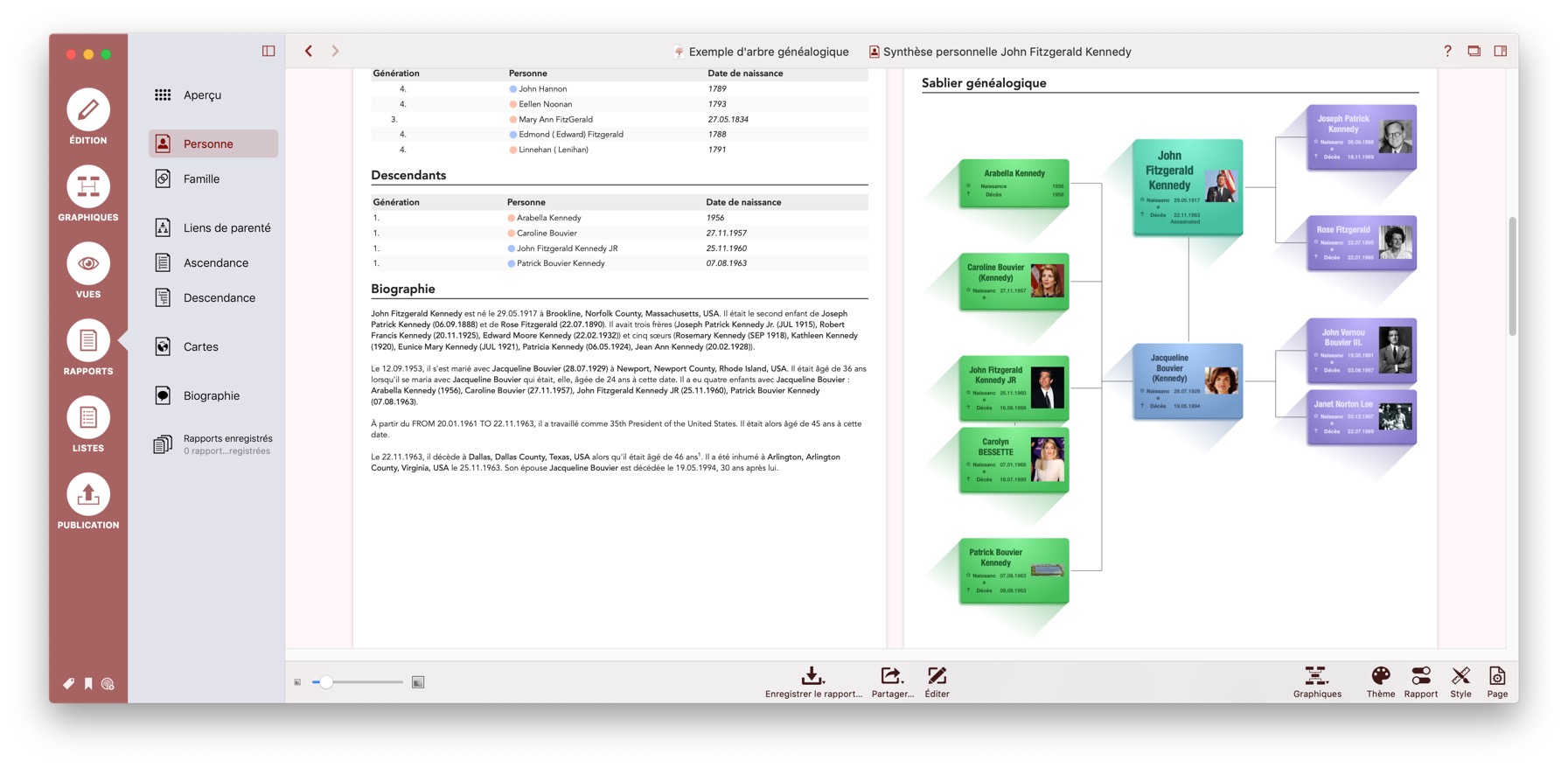This screenshot has width=1568, height=768.
Task: Click the Exemple d'arbre généalogique title
Action: pos(761,52)
